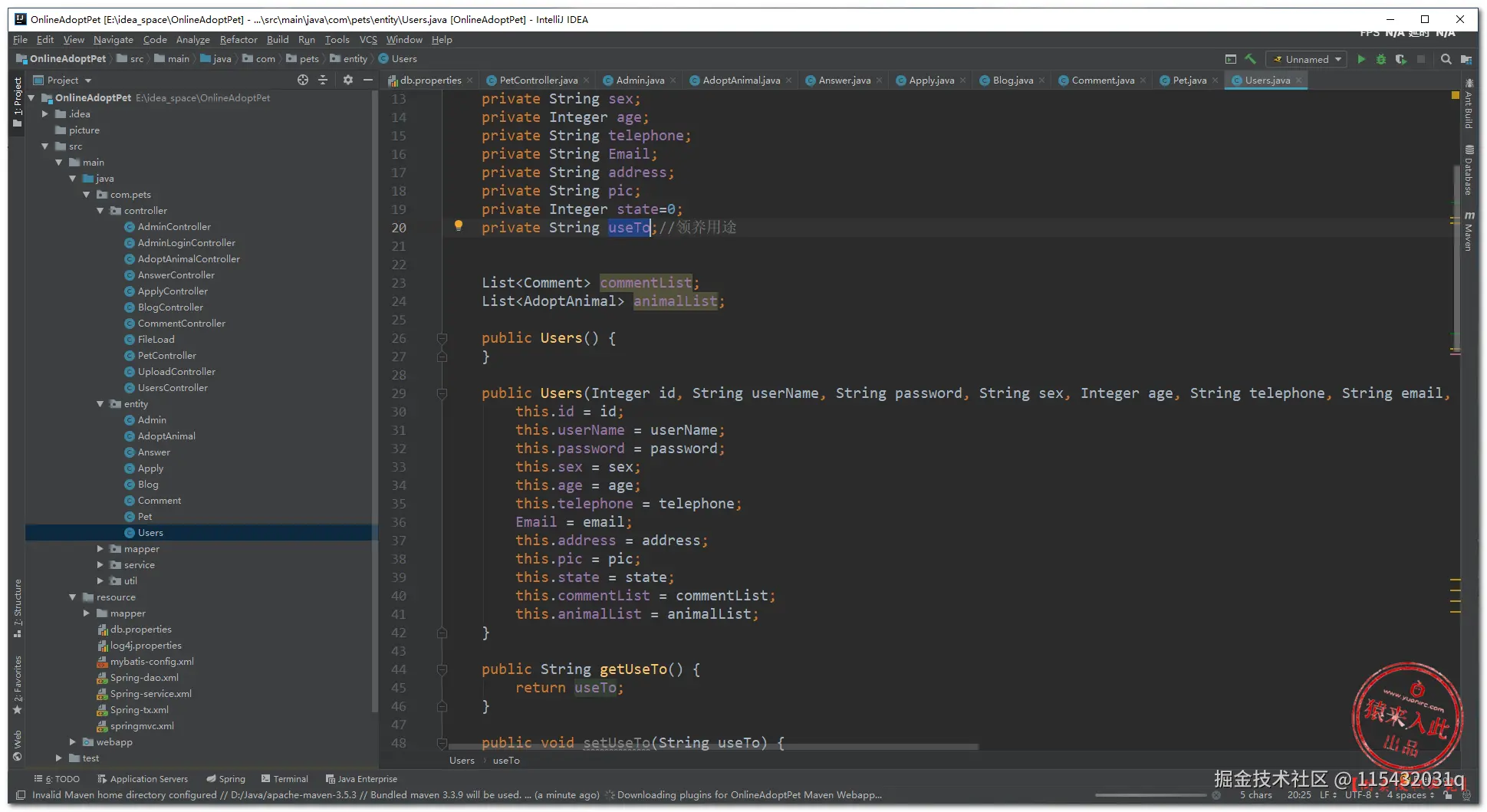Run the Unnamed configuration with green play icon

(1361, 59)
